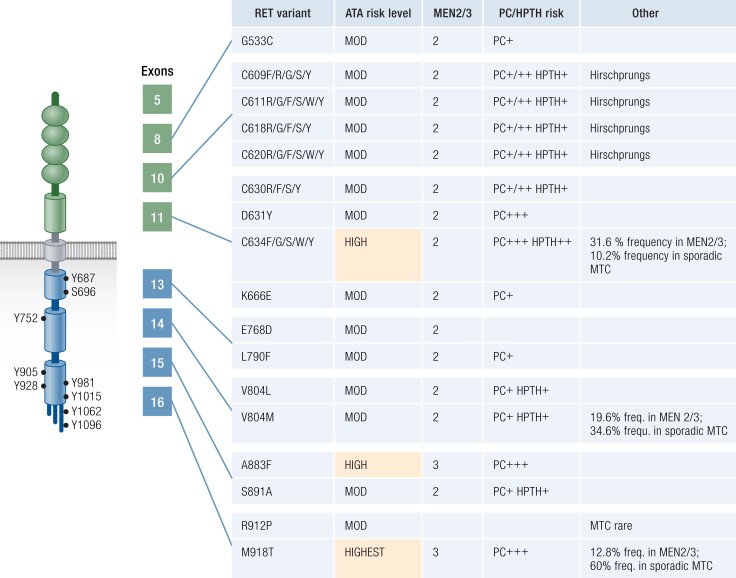
Task: Select the C634F/G/S/W/Y variant label
Action: [281, 240]
